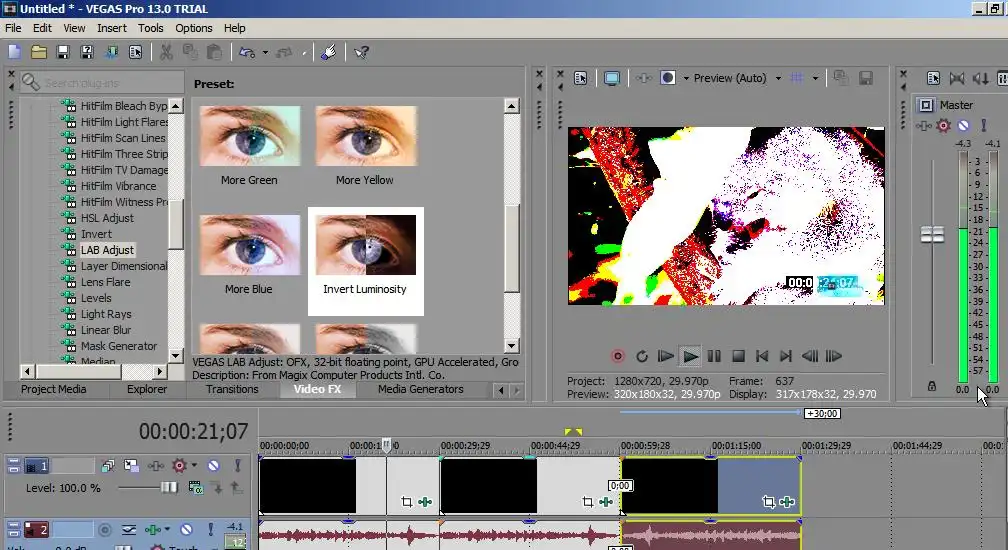Viewport: 1008px width, 550px height.
Task: Toggle Master bus solo exclamation icon
Action: click(984, 126)
